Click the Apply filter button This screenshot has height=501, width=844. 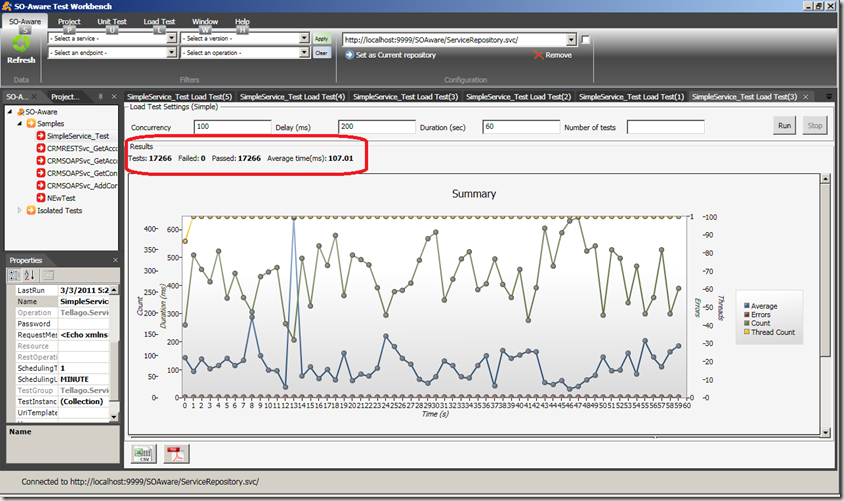(321, 38)
